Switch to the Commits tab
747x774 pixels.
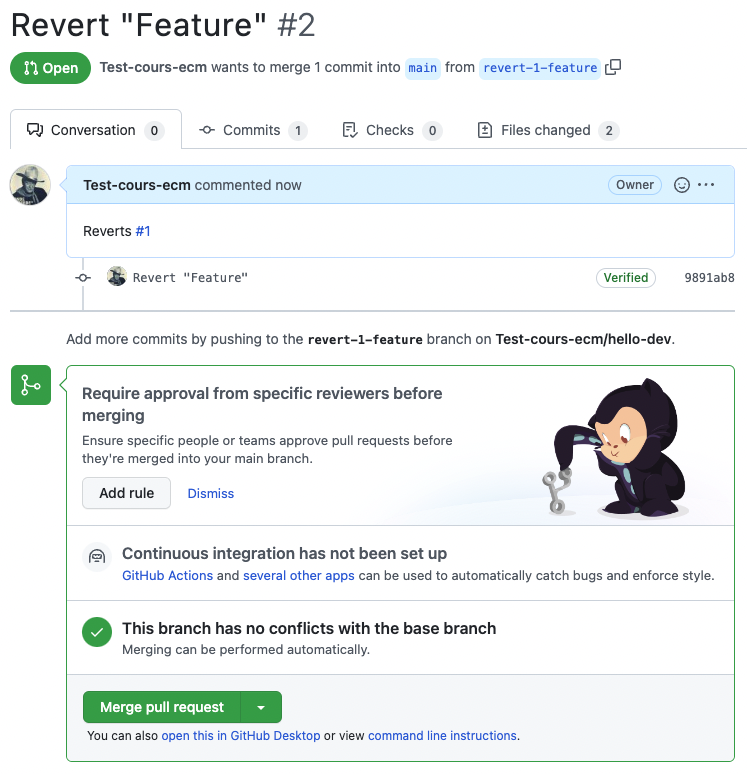click(252, 130)
